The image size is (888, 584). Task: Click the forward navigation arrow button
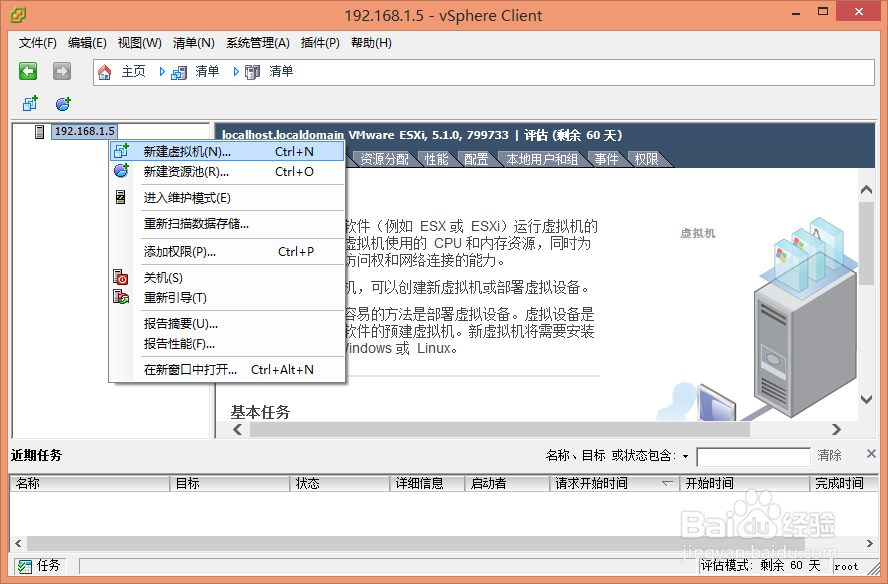62,71
